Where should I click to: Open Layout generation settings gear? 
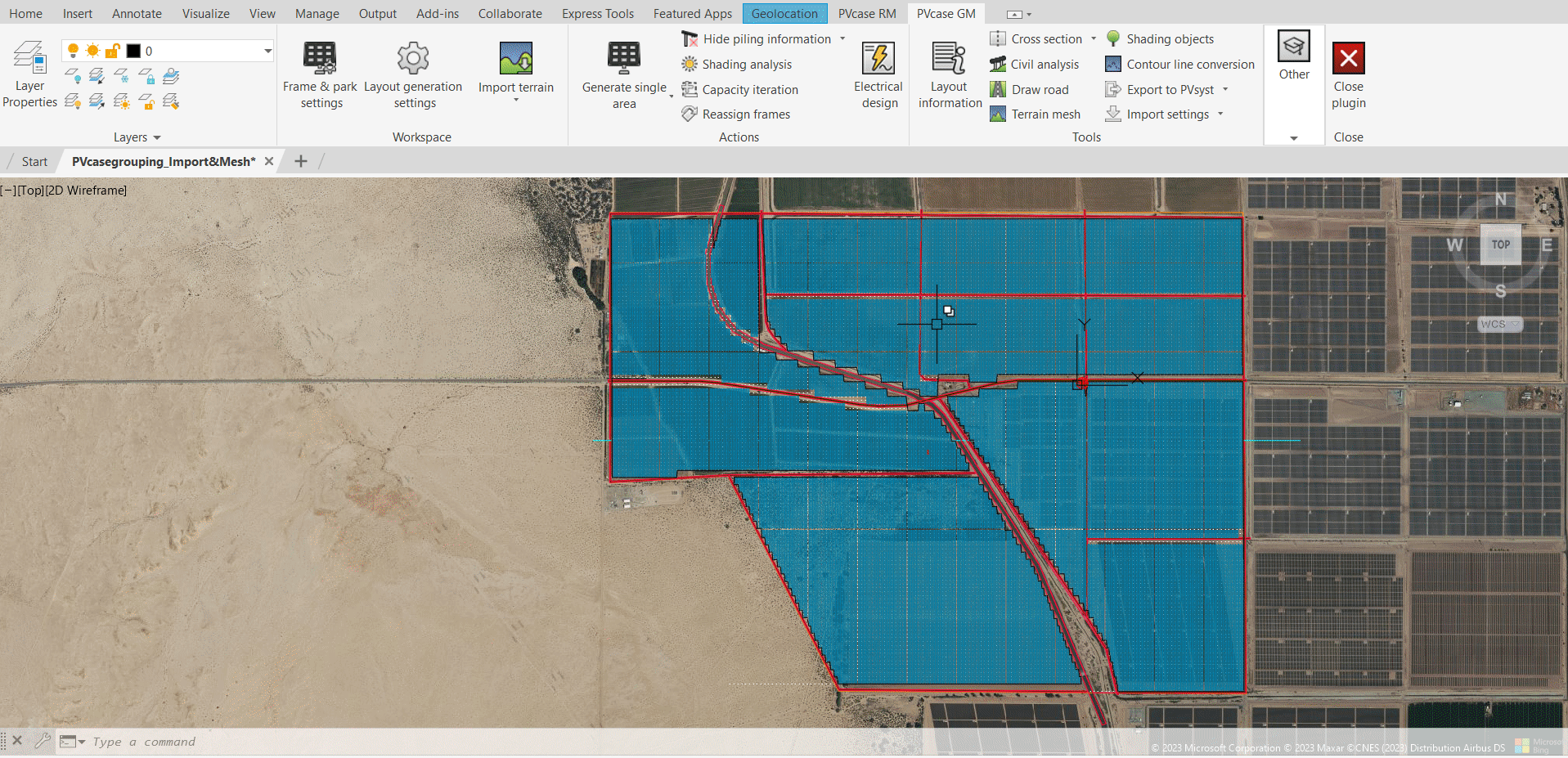(x=413, y=59)
